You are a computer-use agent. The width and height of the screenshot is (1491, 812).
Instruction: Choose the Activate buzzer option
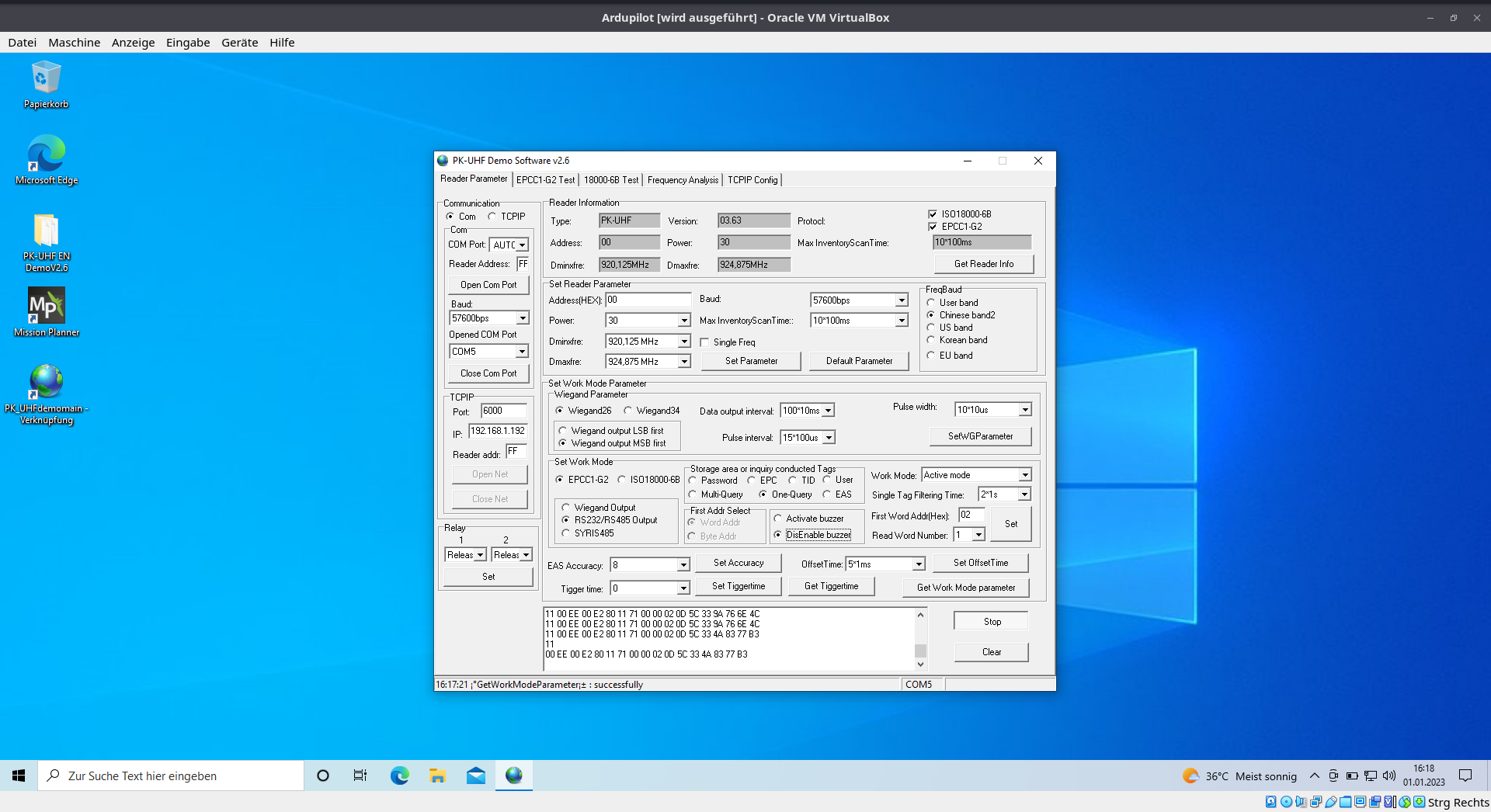point(778,519)
